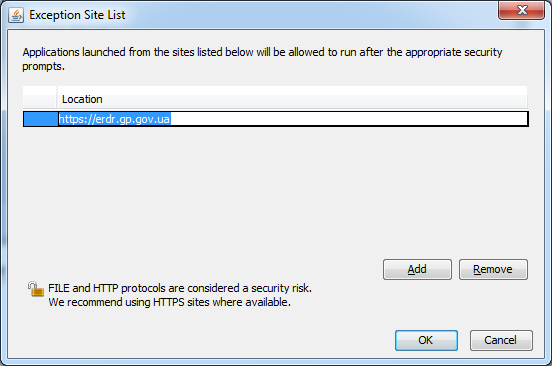Viewport: 552px width, 366px height.
Task: Click the Location column header
Action: coord(292,99)
